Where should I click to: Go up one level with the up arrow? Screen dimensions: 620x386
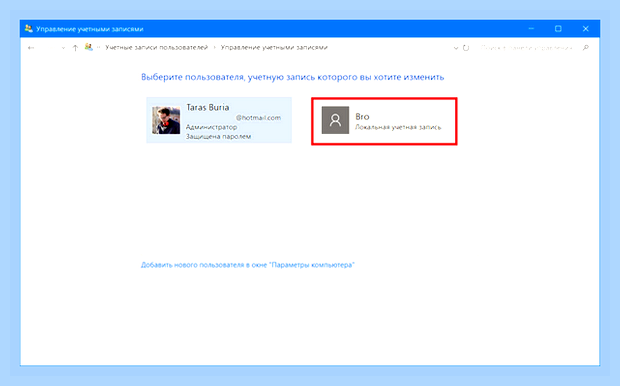click(x=75, y=48)
